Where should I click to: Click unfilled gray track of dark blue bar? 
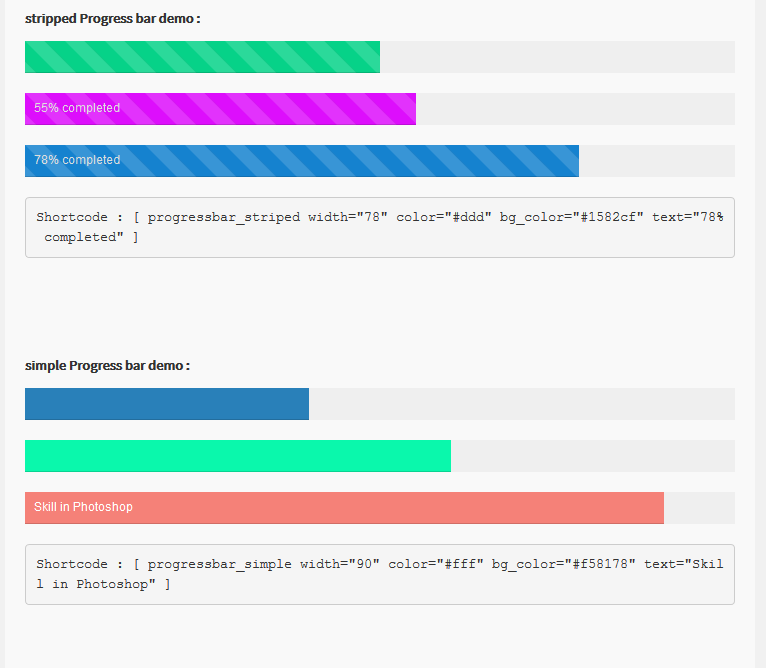(522, 404)
